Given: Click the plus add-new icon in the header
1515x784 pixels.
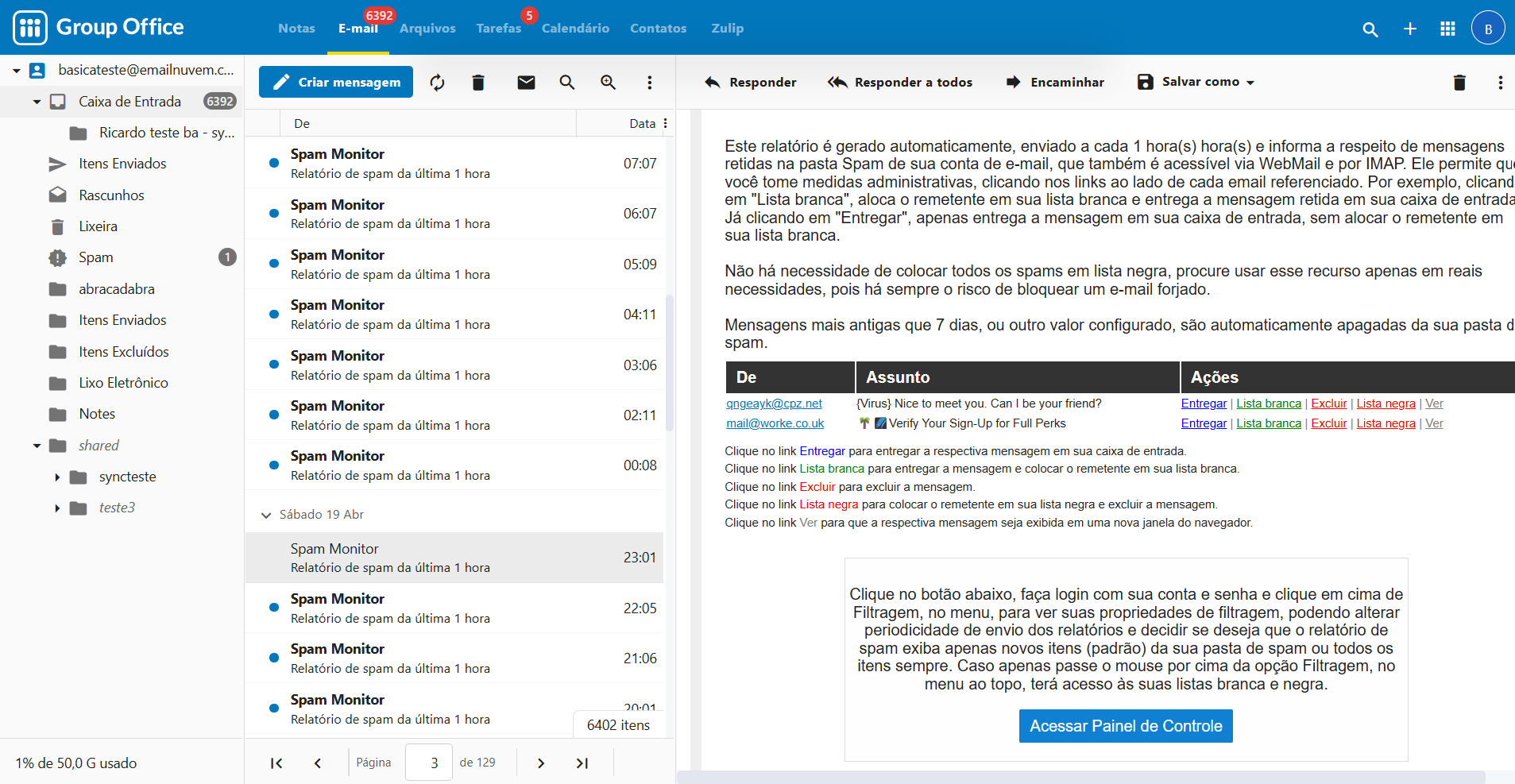Looking at the screenshot, I should click(x=1409, y=29).
